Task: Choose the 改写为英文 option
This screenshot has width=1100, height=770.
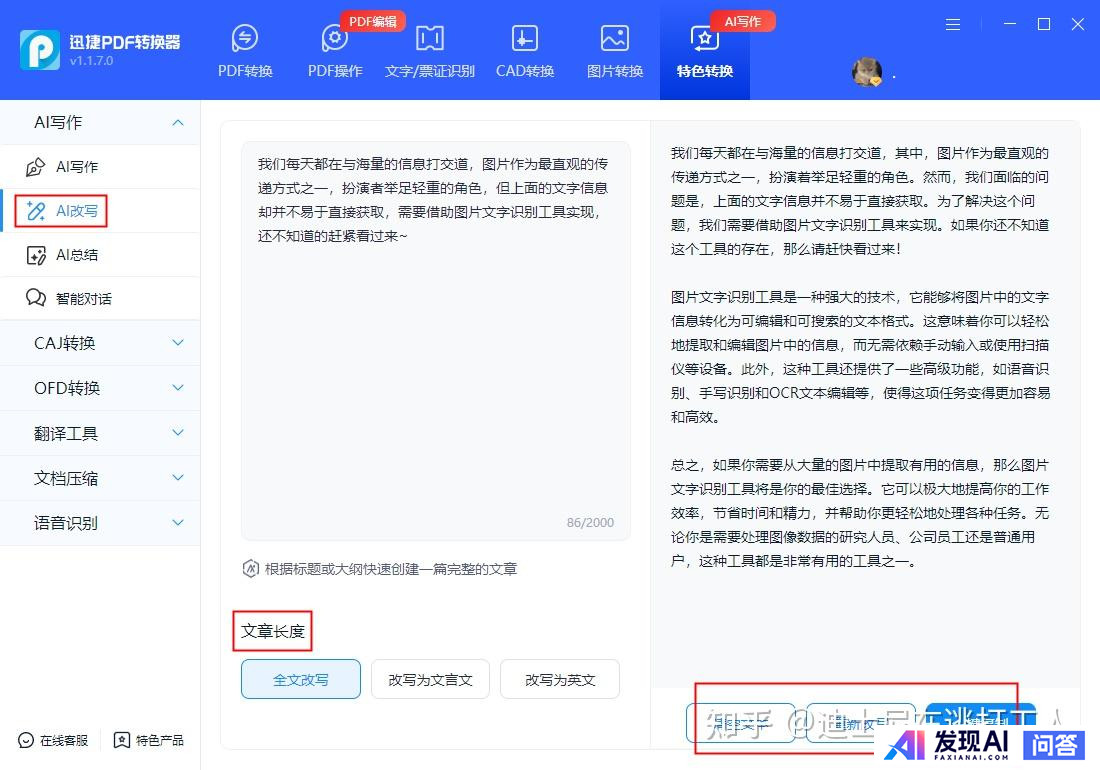Action: pyautogui.click(x=560, y=679)
